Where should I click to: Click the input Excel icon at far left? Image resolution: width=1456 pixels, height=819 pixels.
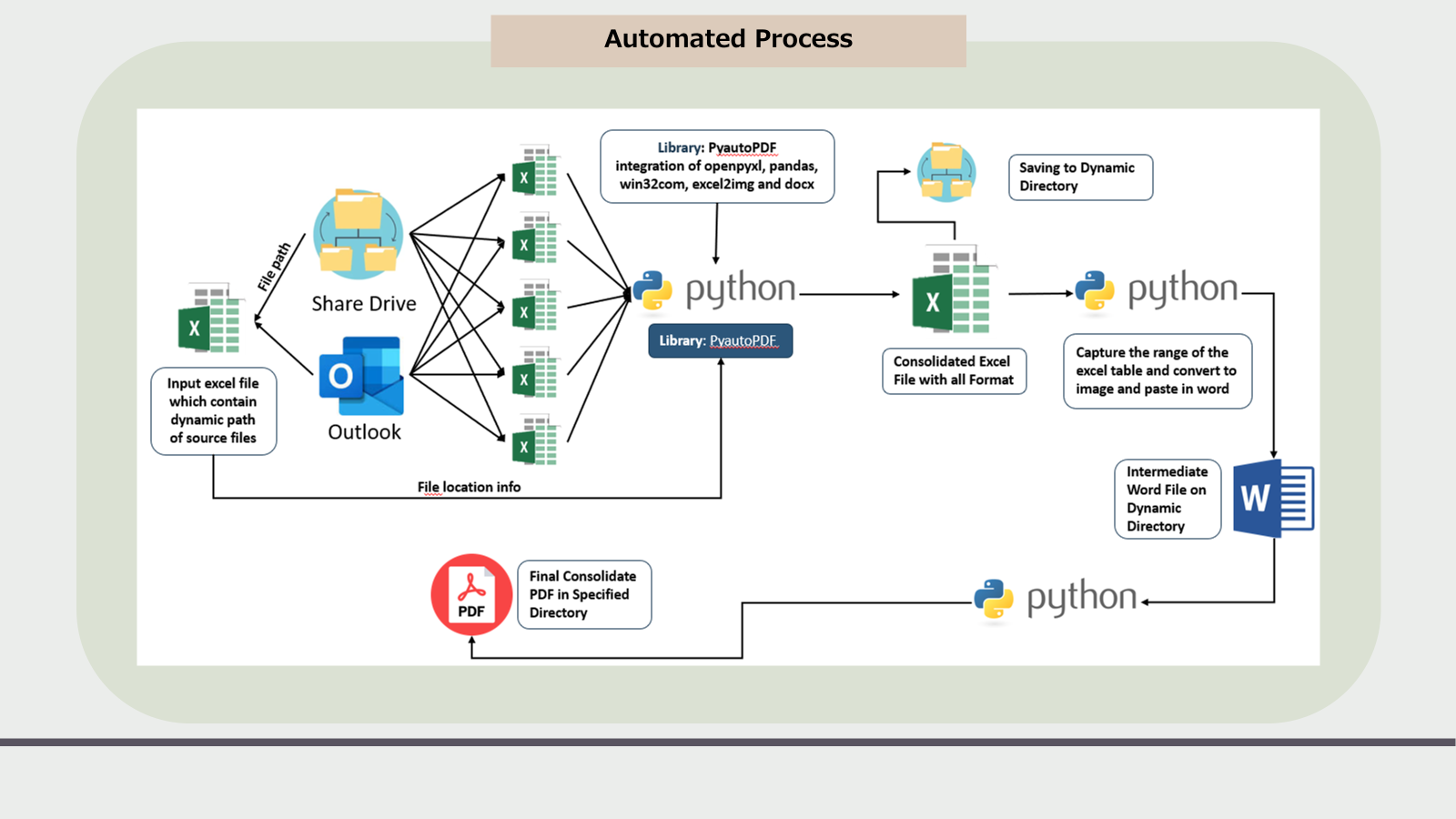click(x=210, y=318)
